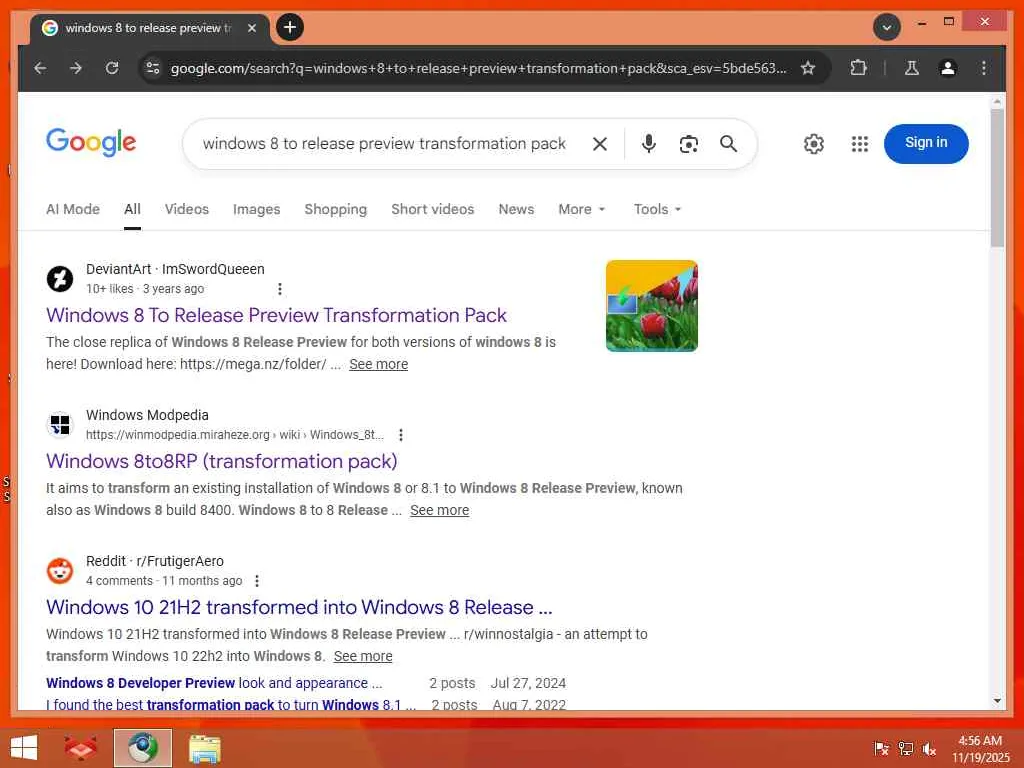This screenshot has height=768, width=1024.
Task: Expand See more on Modpedia result
Action: point(440,510)
